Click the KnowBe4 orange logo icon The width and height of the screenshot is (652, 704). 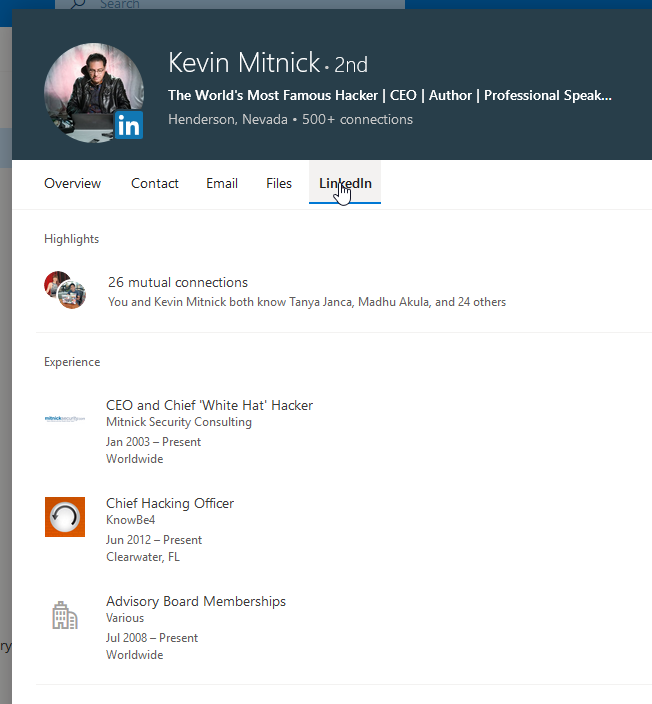coord(65,517)
